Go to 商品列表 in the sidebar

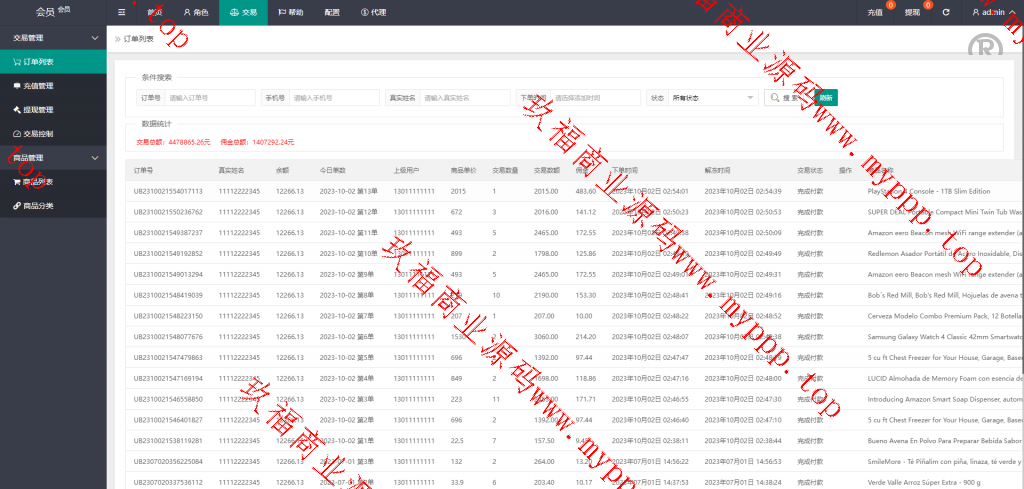38,182
